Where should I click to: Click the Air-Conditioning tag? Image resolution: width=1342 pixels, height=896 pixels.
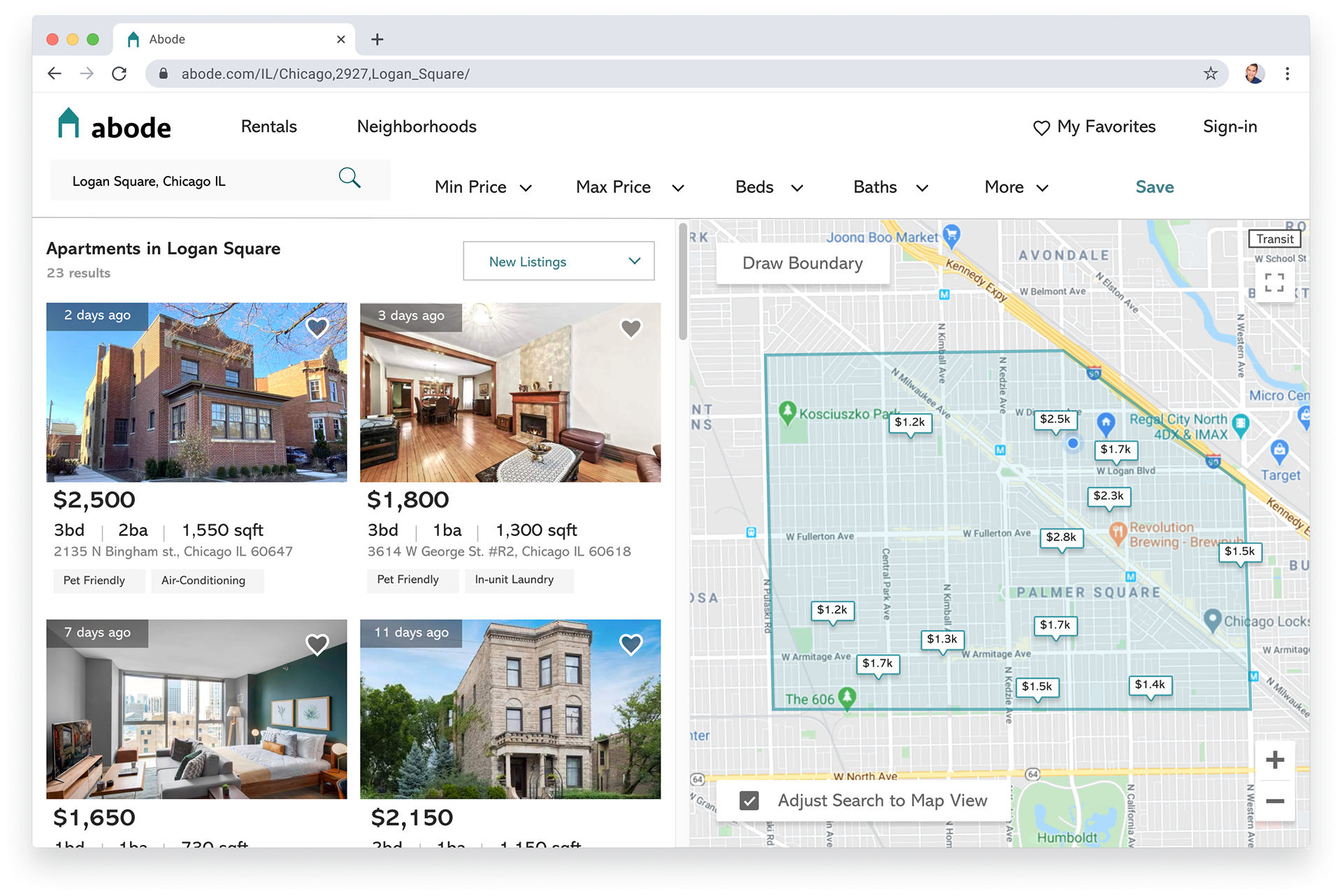[208, 580]
